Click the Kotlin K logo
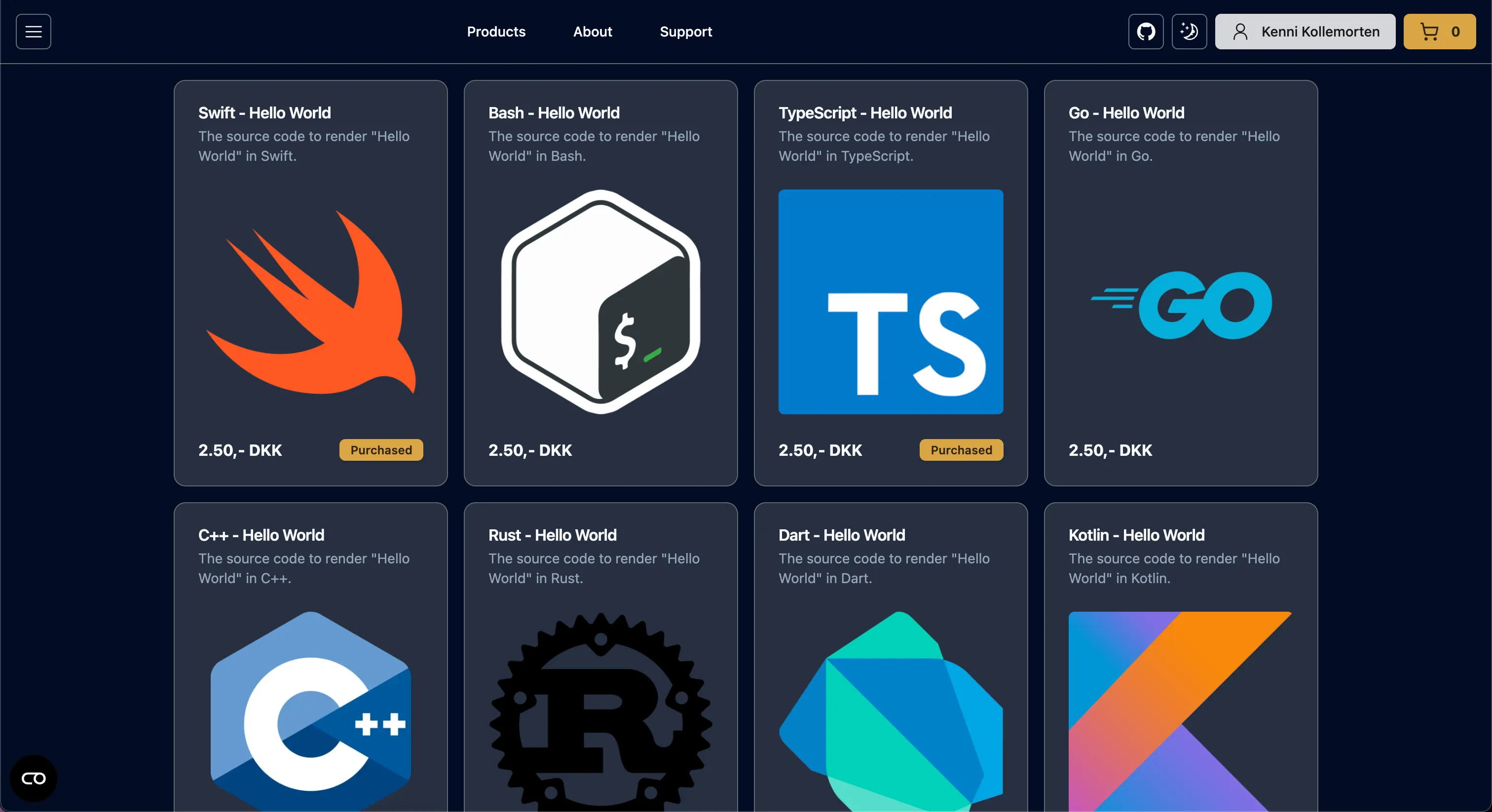1492x812 pixels. 1181,711
